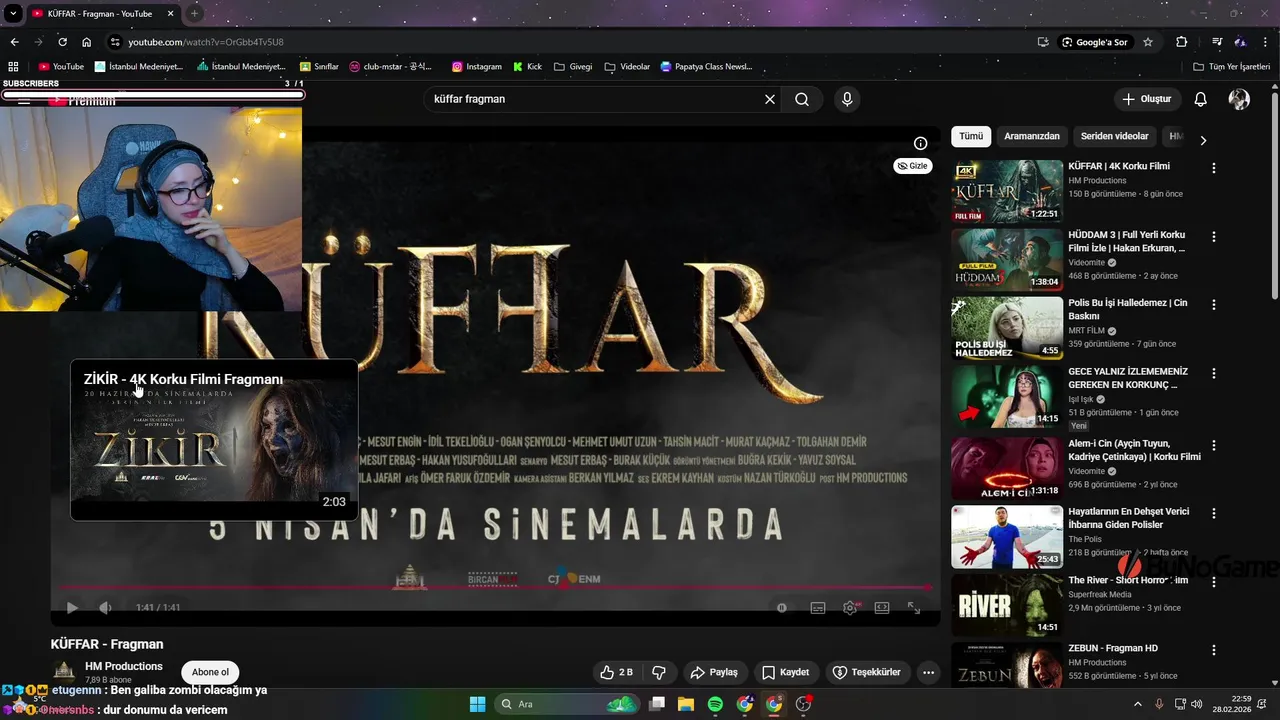Open more actions menu below the video
Screen dimensions: 1280x720
coord(928,672)
